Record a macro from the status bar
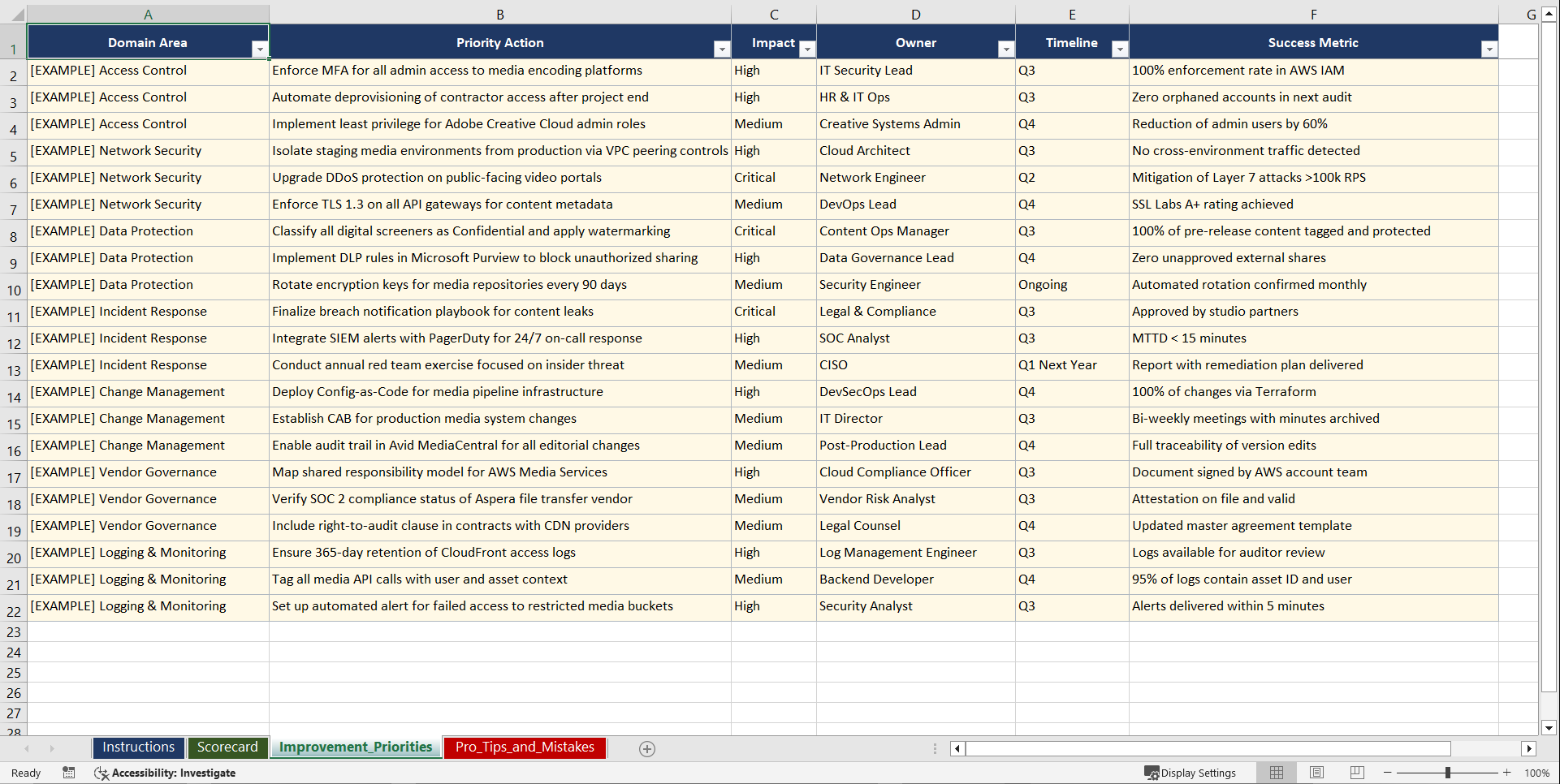The width and height of the screenshot is (1560, 784). click(69, 773)
